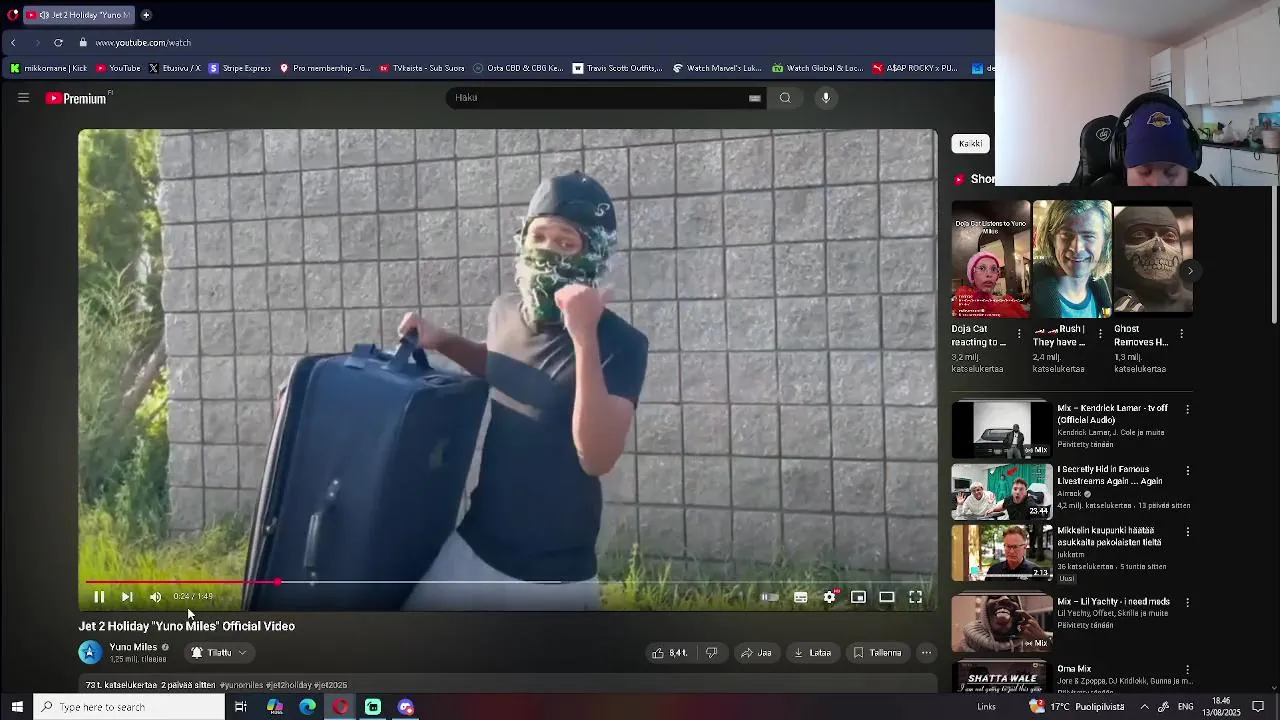Go back in the browser

coord(13,43)
